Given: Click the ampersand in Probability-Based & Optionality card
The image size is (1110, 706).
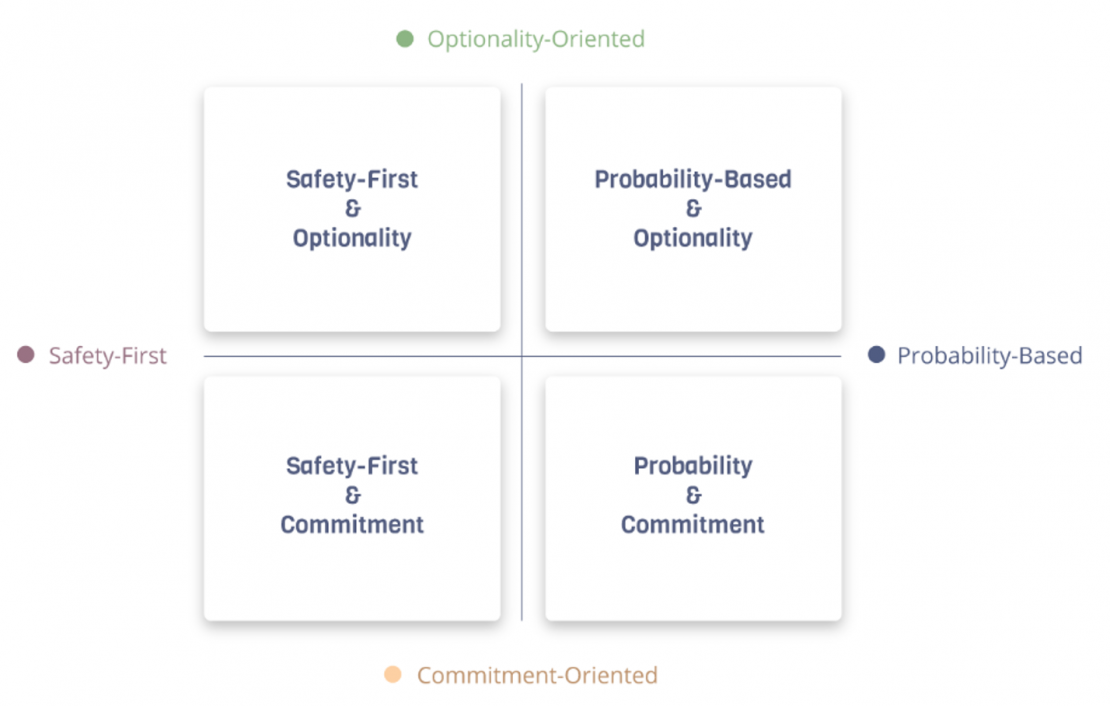Looking at the screenshot, I should [693, 209].
